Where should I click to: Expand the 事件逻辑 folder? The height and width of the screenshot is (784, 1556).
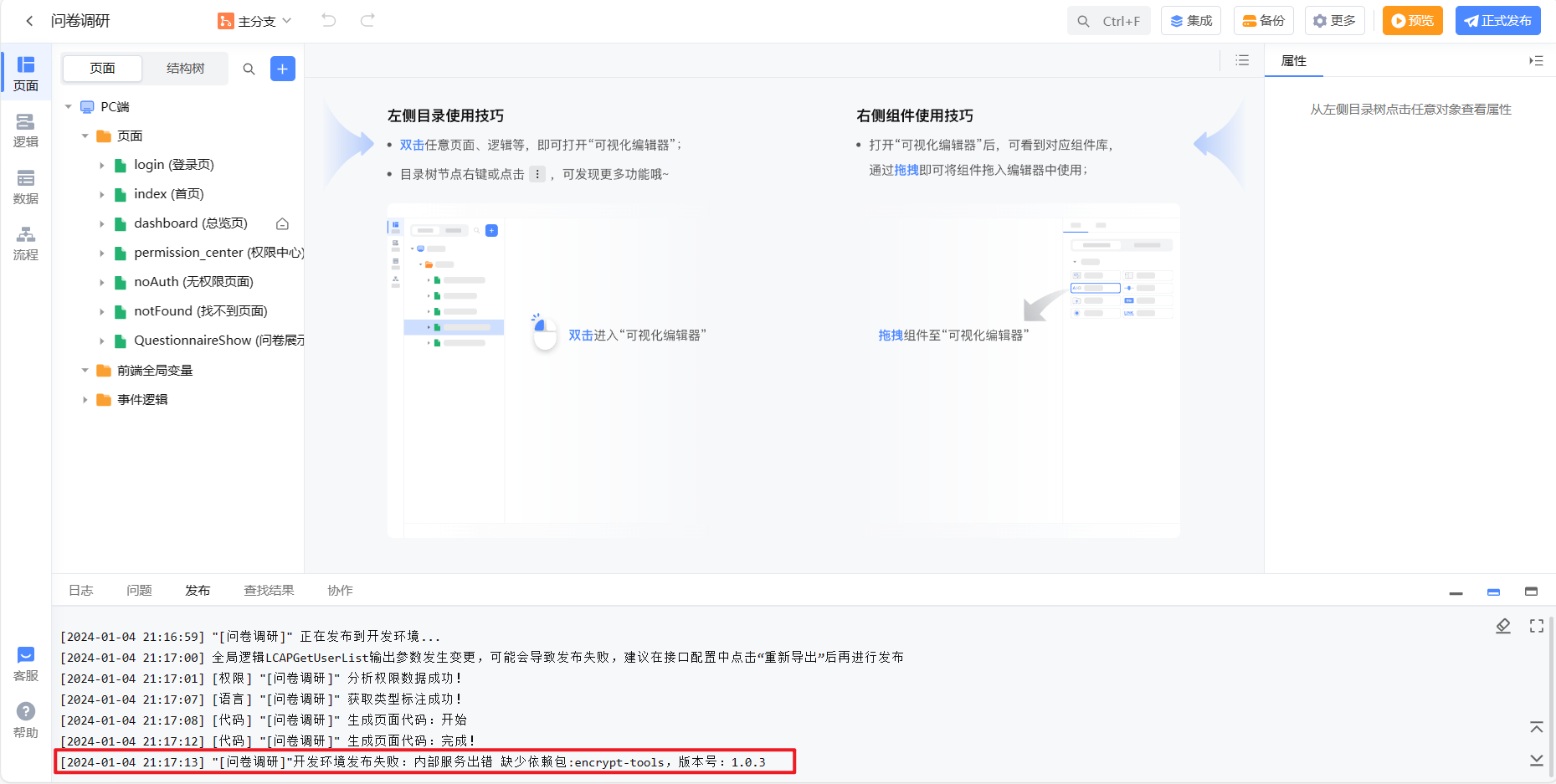click(x=85, y=400)
